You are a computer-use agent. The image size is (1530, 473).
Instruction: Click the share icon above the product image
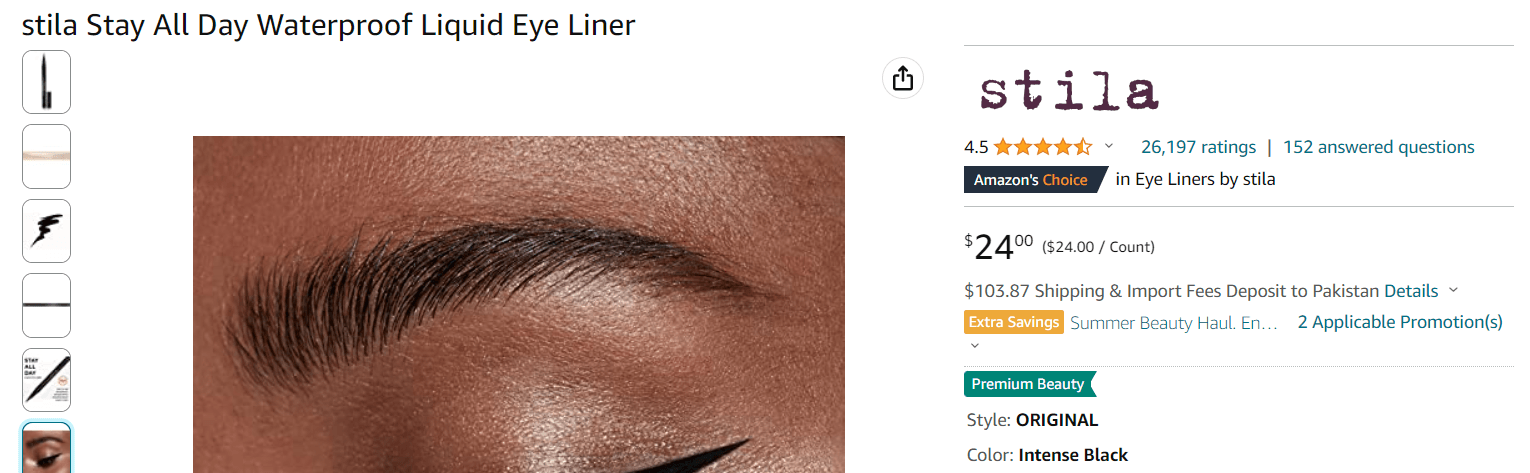pyautogui.click(x=902, y=78)
